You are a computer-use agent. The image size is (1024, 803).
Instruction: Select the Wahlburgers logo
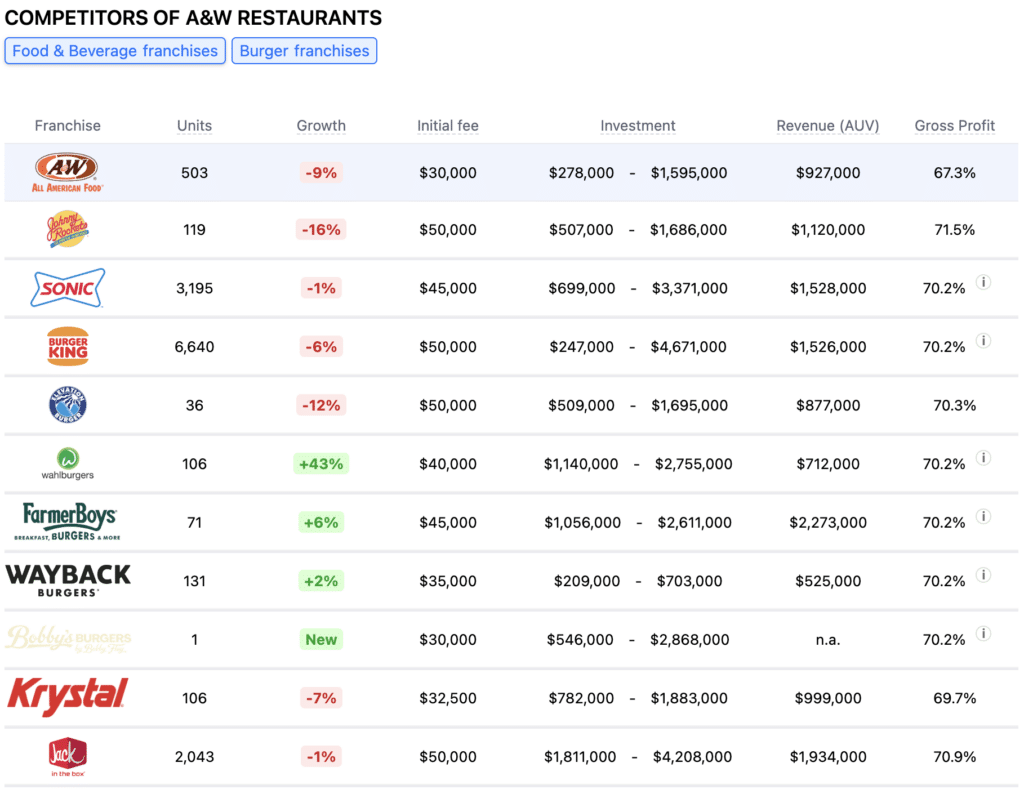(67, 464)
